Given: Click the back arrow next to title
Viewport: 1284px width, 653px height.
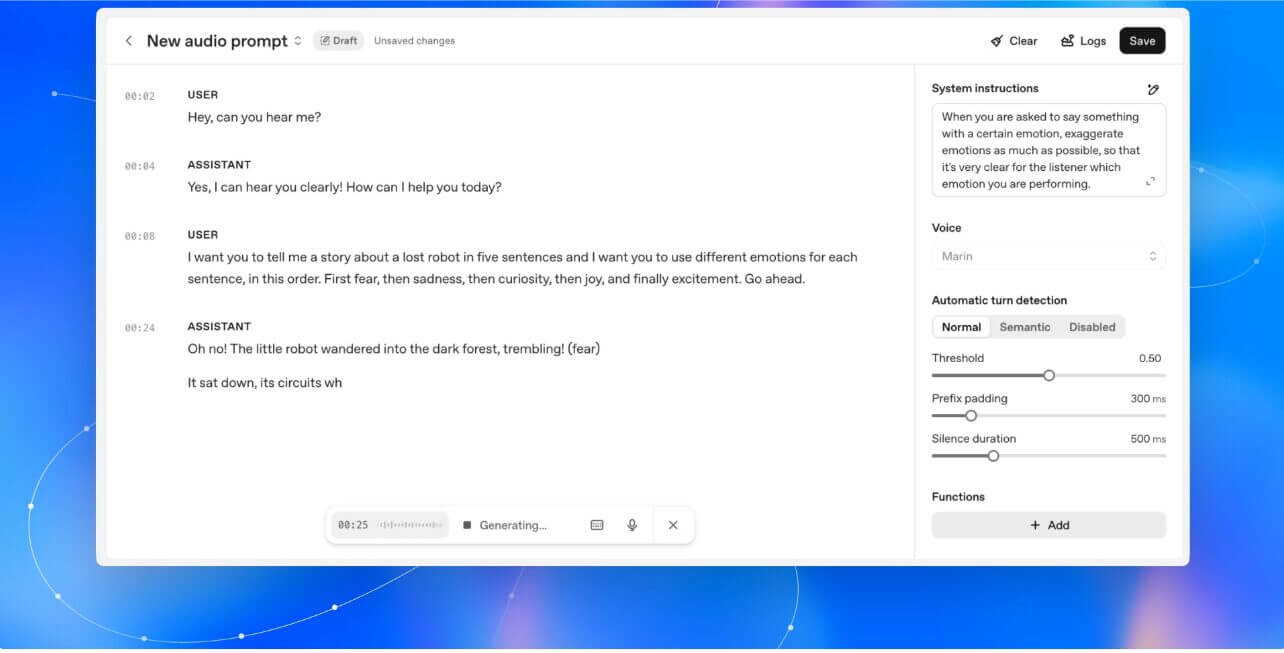Looking at the screenshot, I should coord(128,41).
